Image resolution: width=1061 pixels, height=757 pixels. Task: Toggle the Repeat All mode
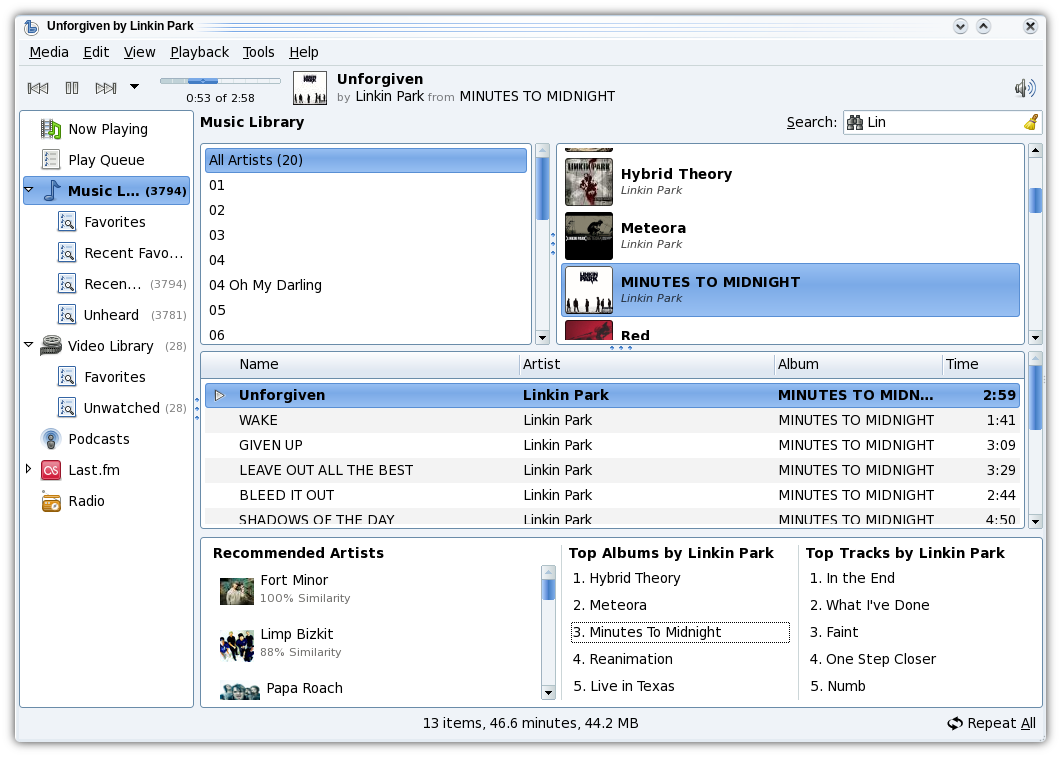coord(991,723)
